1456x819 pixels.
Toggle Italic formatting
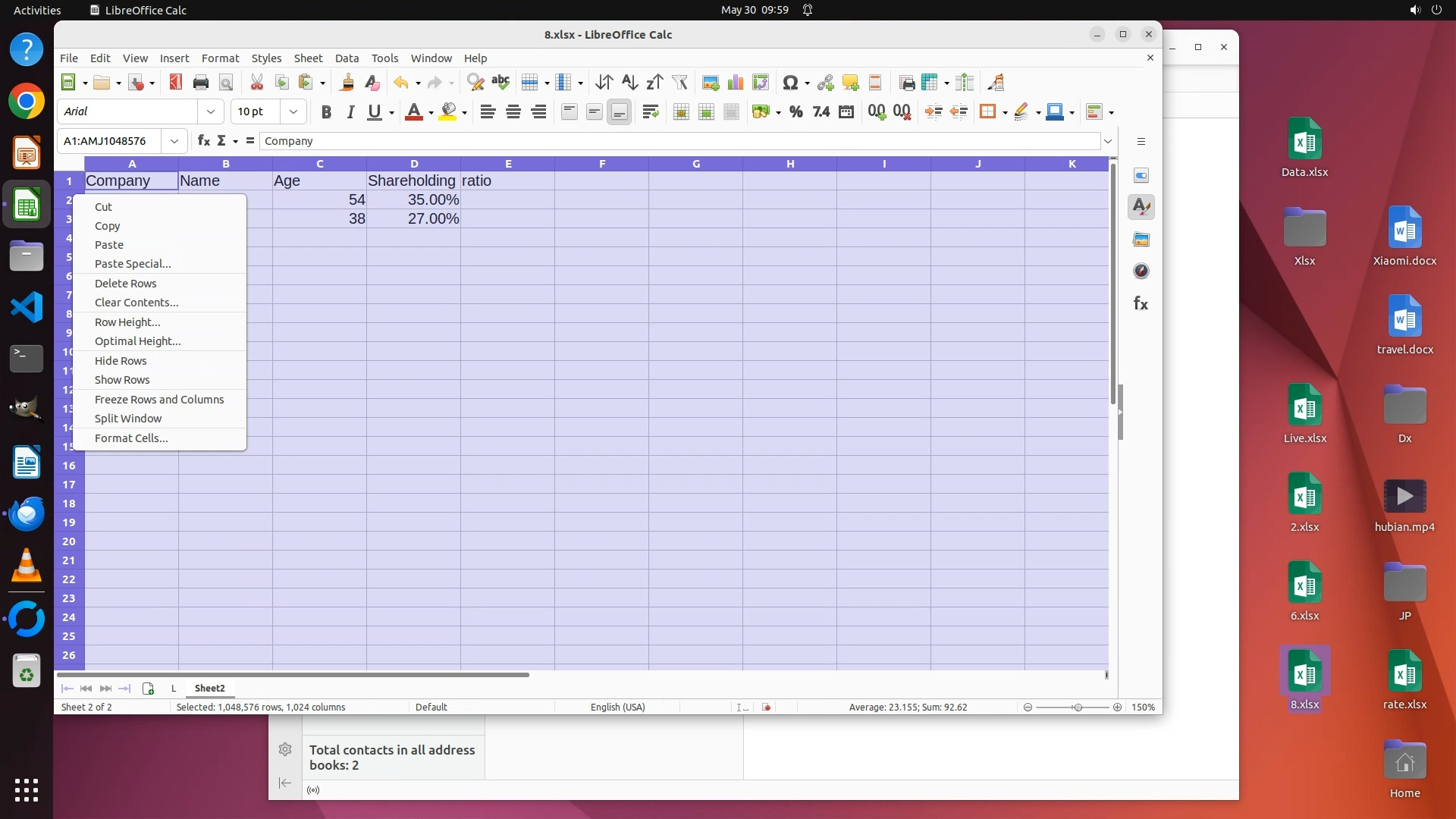click(x=350, y=112)
